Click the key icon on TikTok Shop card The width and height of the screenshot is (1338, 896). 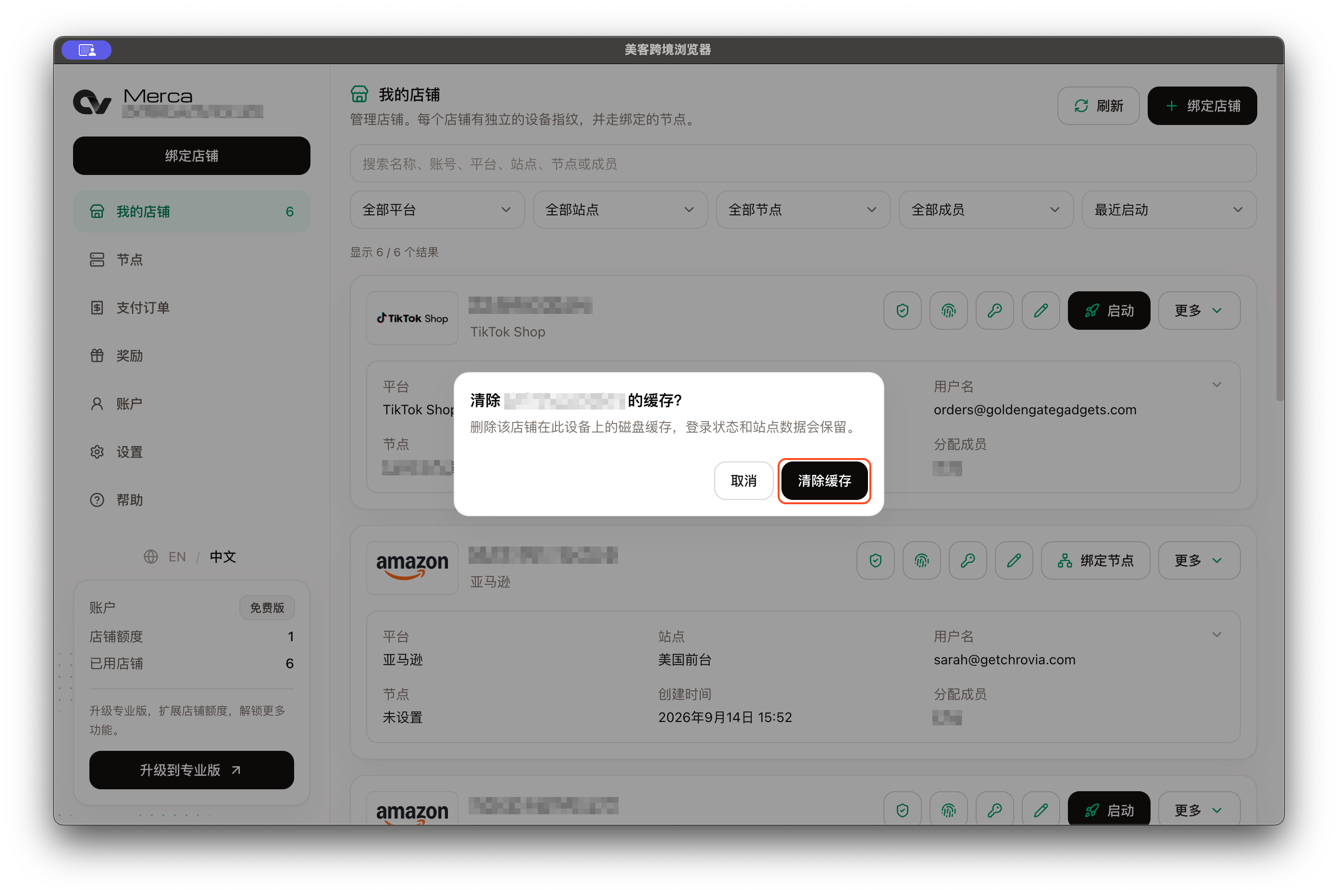coord(994,311)
